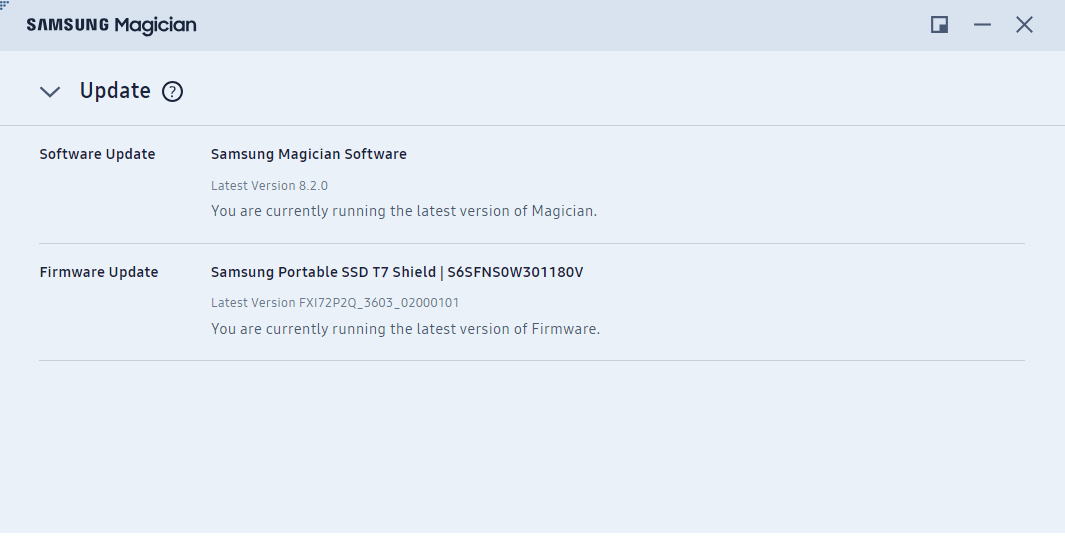Click the serial number S6SFNS0W301180V
1065x555 pixels.
point(513,272)
